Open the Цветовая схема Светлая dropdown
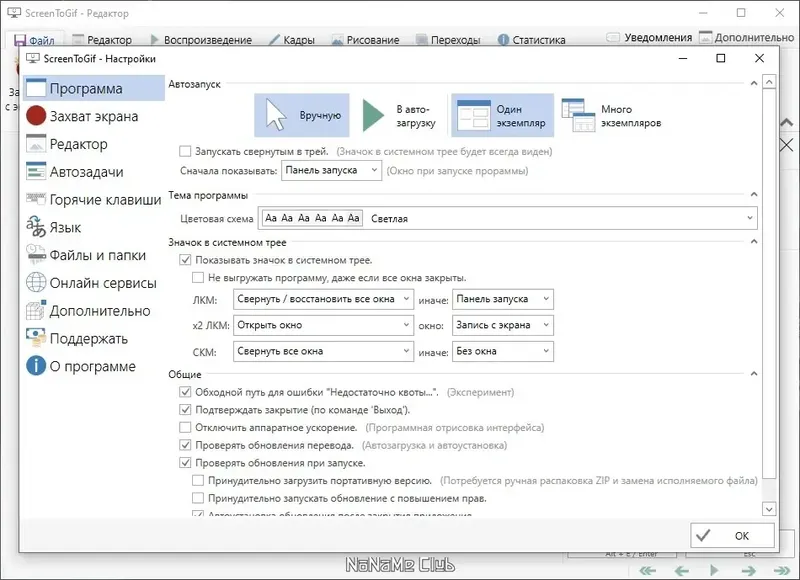This screenshot has height=580, width=800. pos(508,218)
